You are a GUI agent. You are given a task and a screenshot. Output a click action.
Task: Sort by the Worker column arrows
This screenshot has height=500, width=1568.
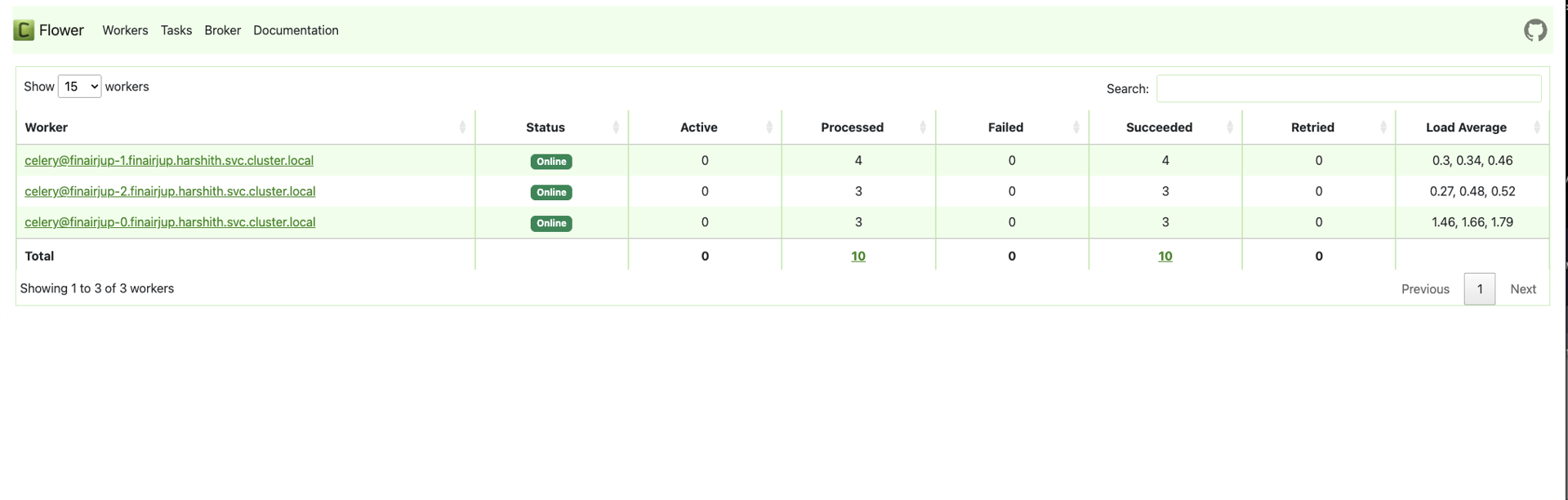[462, 127]
